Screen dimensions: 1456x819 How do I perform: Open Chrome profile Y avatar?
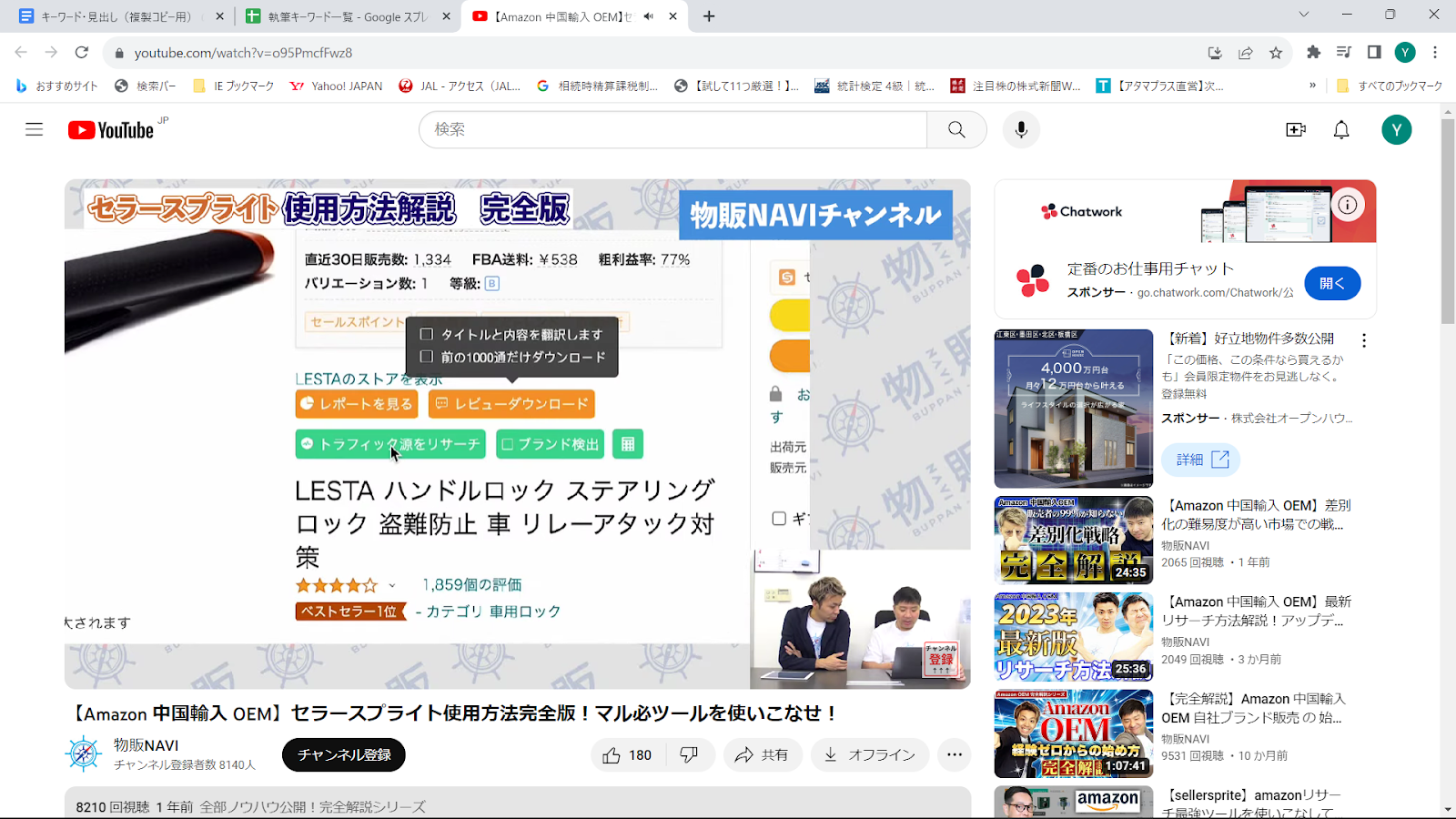coord(1405,53)
